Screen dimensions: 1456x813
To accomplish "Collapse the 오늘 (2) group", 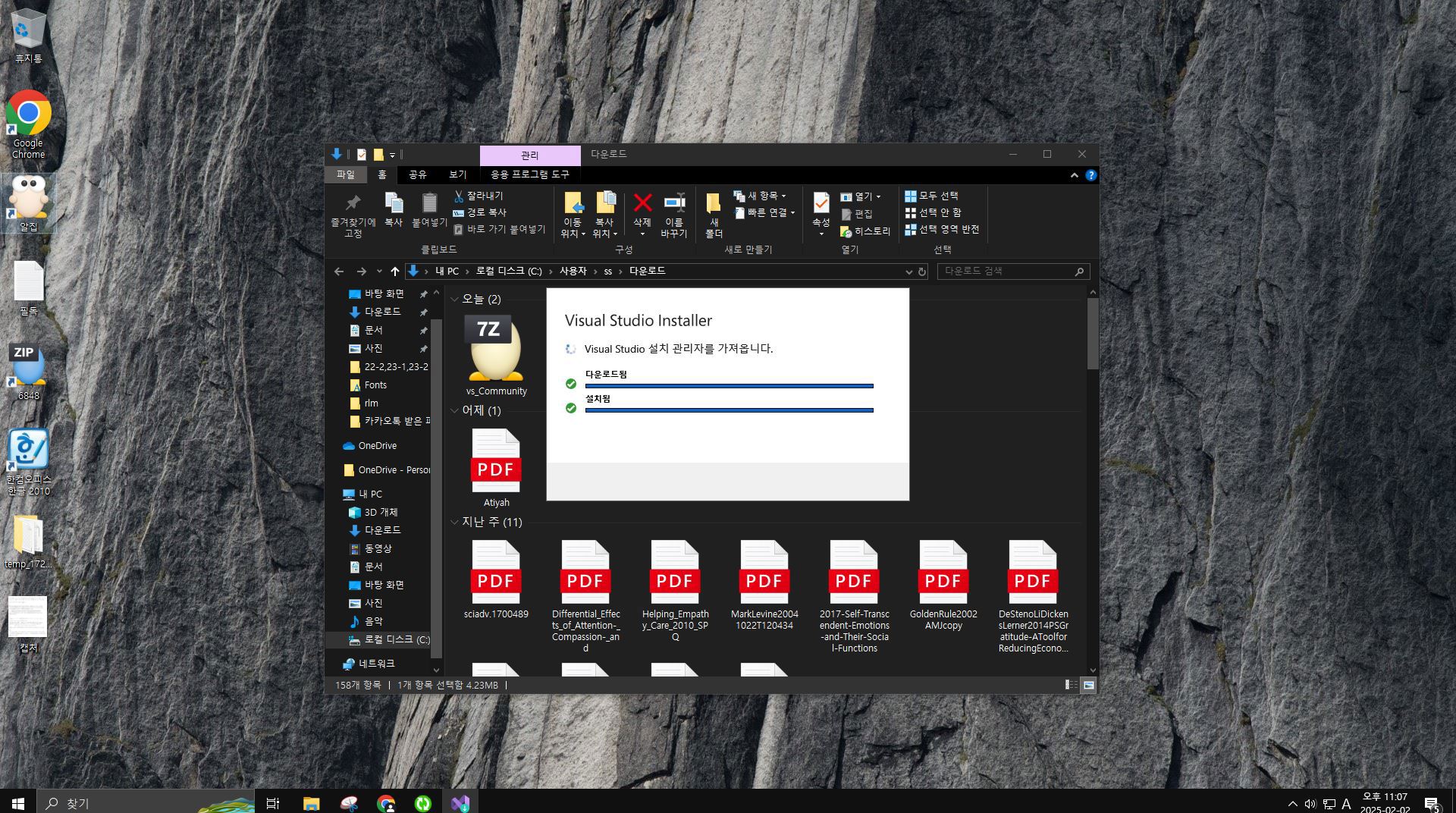I will coord(454,300).
